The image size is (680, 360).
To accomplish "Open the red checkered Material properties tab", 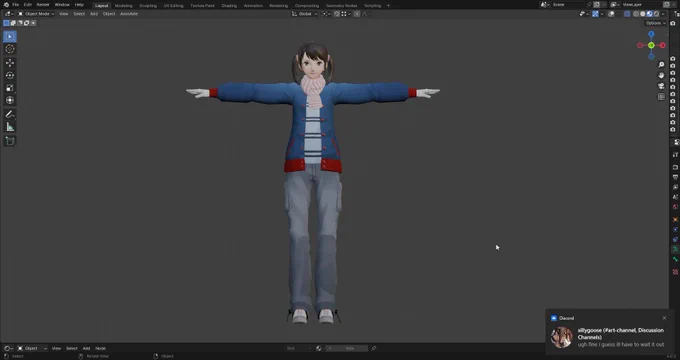I will point(675,272).
